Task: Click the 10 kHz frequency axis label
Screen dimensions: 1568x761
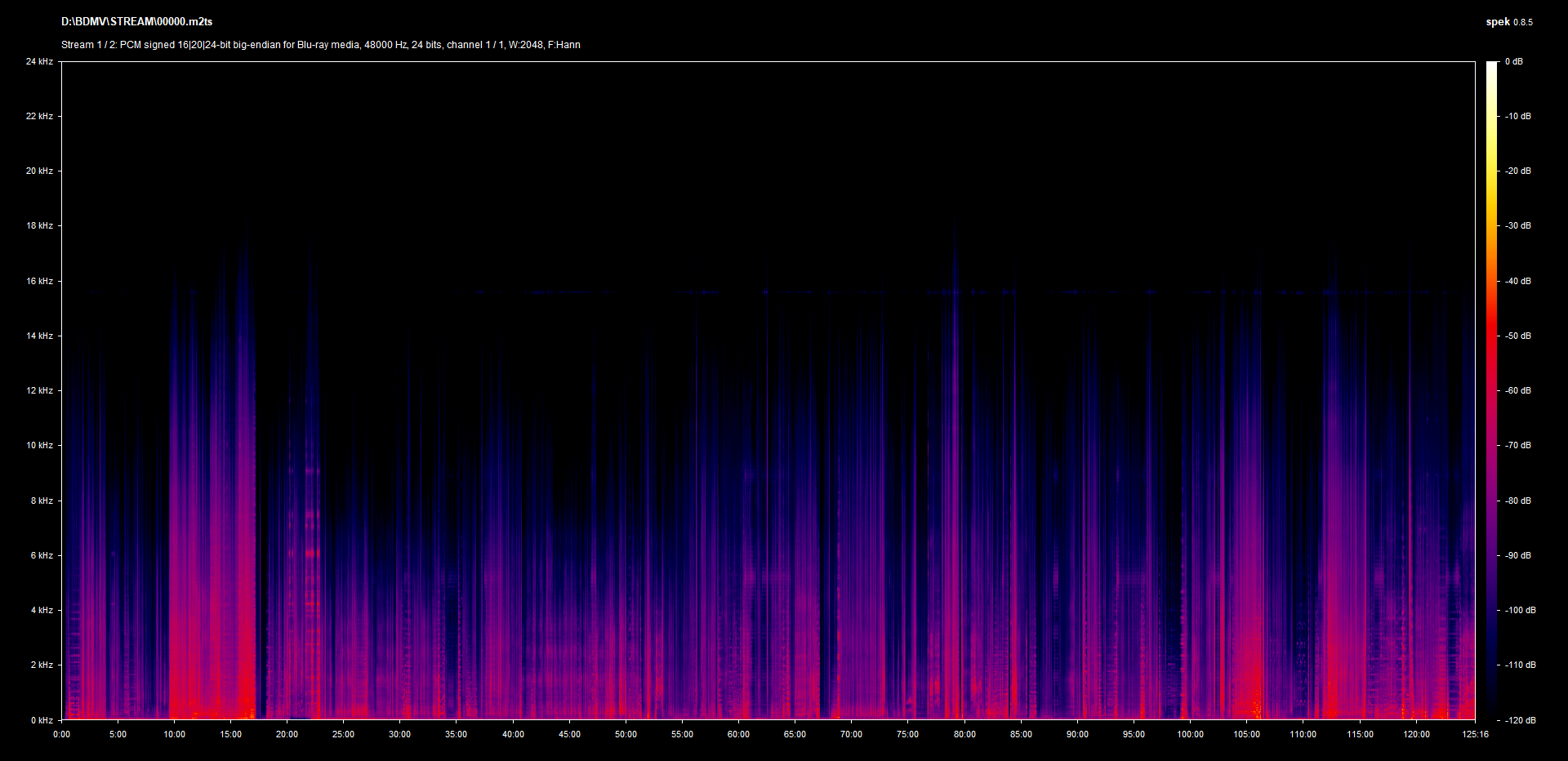Action: [x=39, y=445]
